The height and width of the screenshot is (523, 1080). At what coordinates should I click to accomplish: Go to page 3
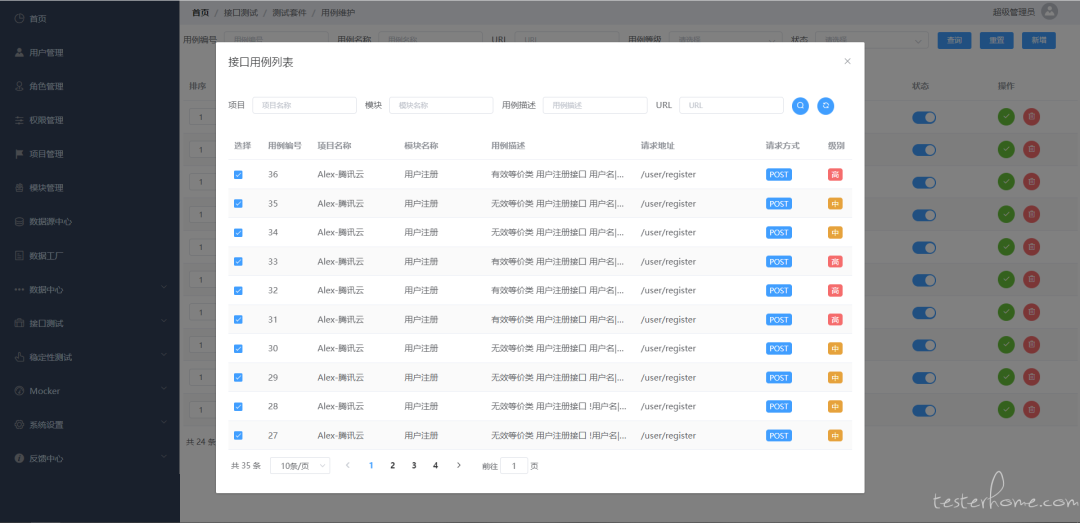click(414, 465)
